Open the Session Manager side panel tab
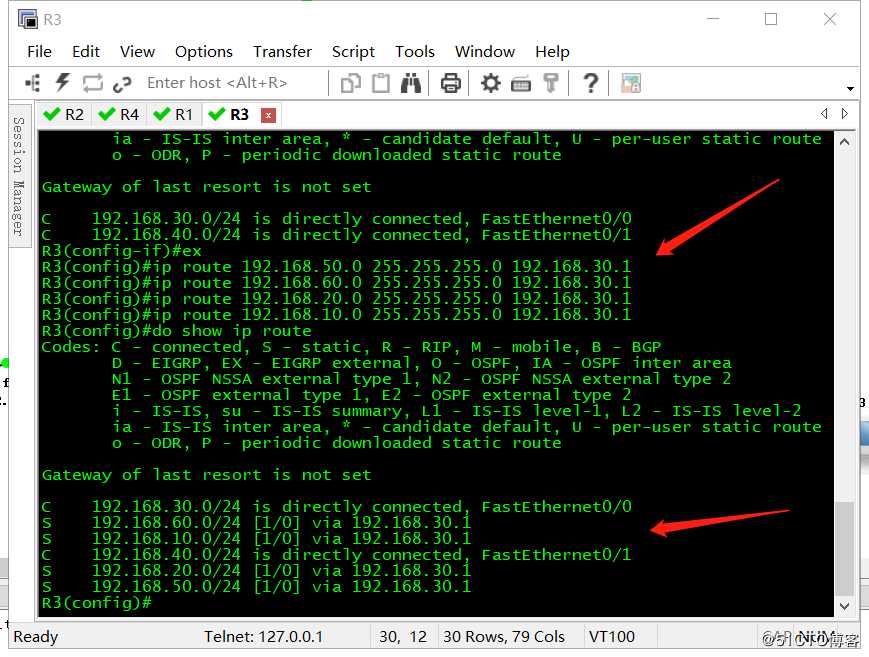869x657 pixels. (x=18, y=176)
